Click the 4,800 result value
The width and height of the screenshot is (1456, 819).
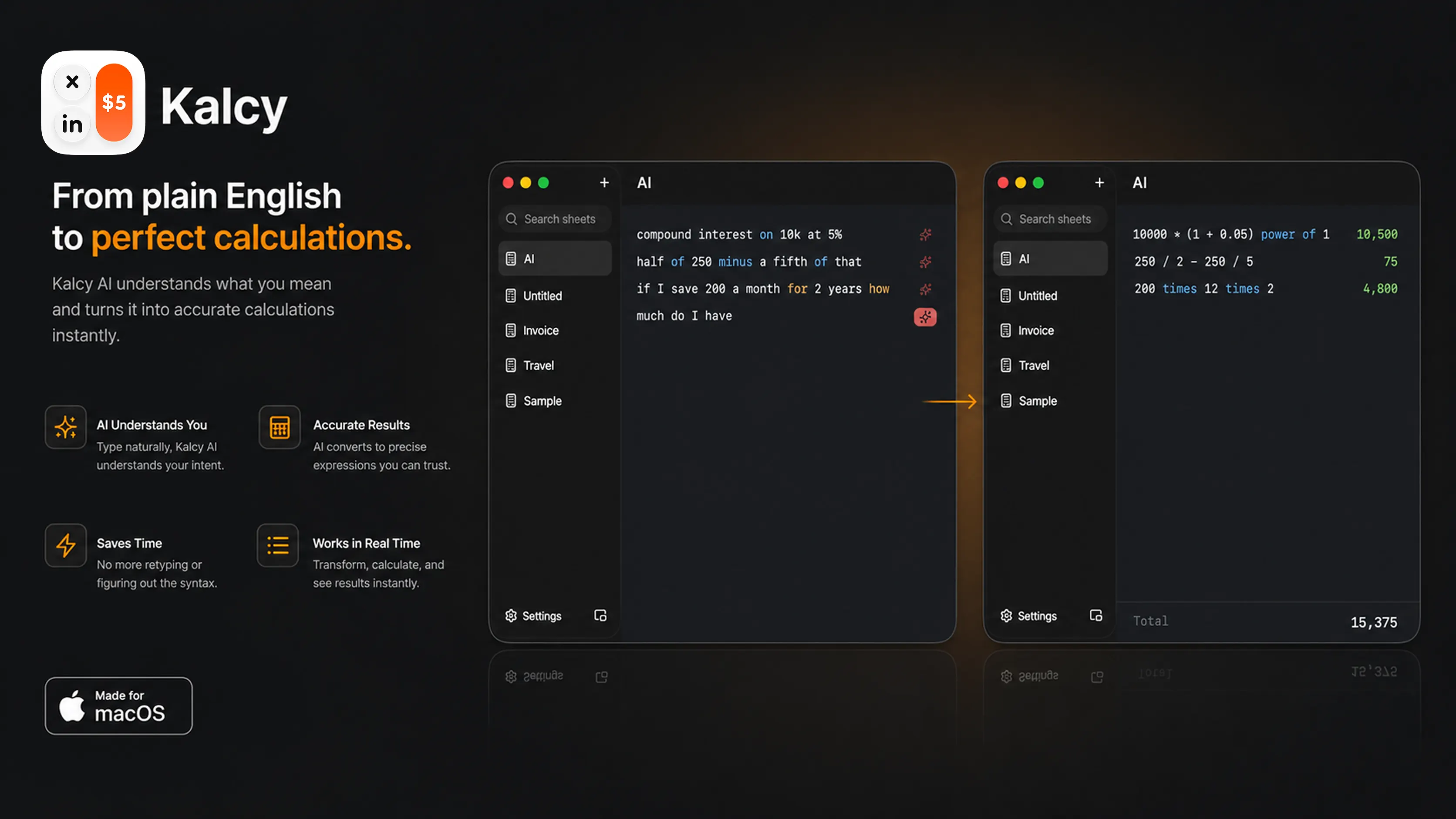(1380, 289)
